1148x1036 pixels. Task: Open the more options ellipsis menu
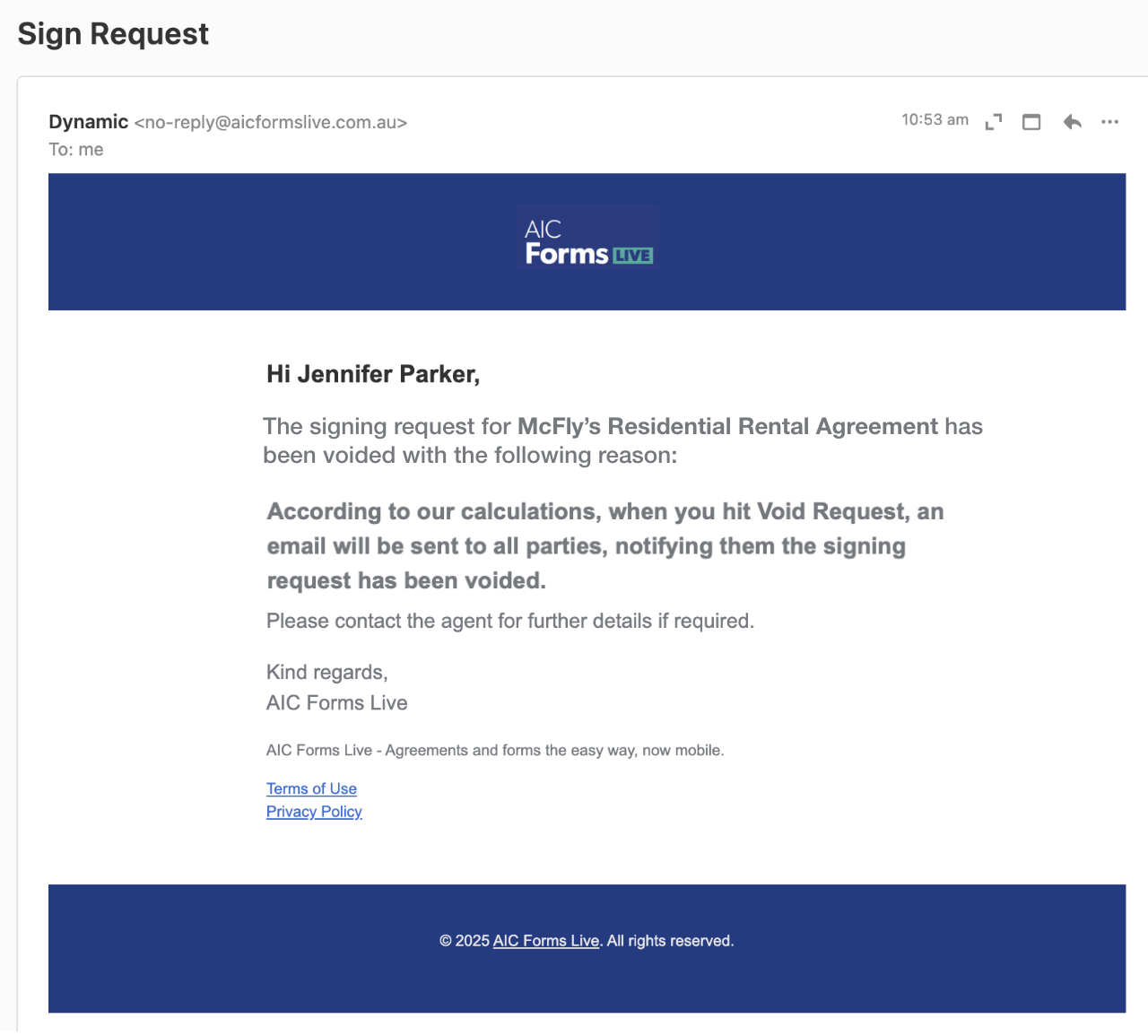(1110, 122)
